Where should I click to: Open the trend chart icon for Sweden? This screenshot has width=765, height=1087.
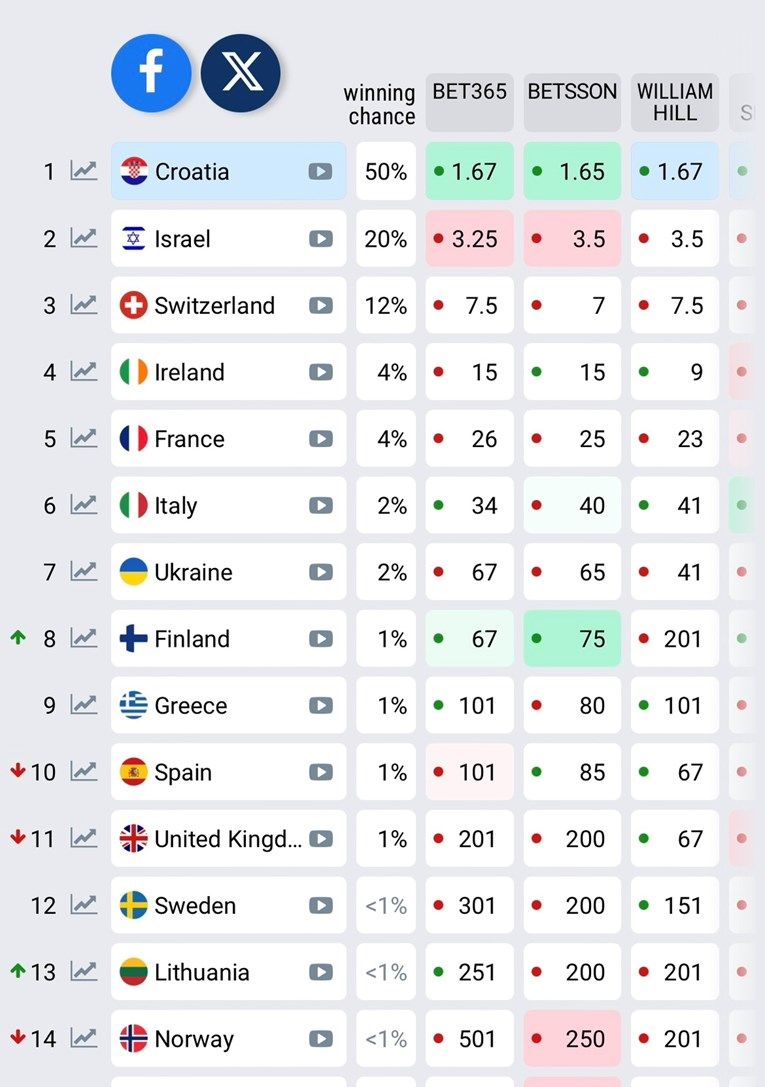(x=84, y=905)
